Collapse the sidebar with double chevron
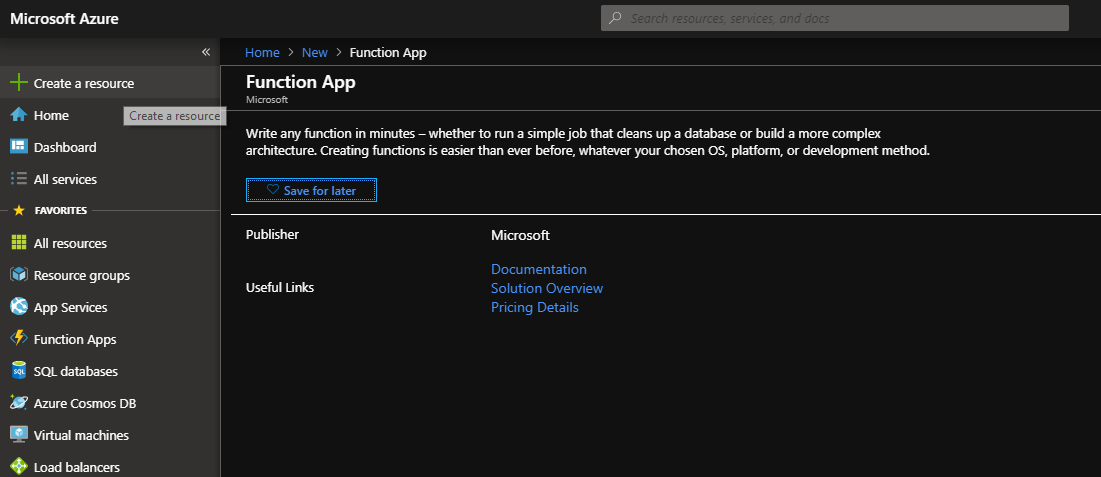Screen dimensions: 1101x477 tap(206, 52)
